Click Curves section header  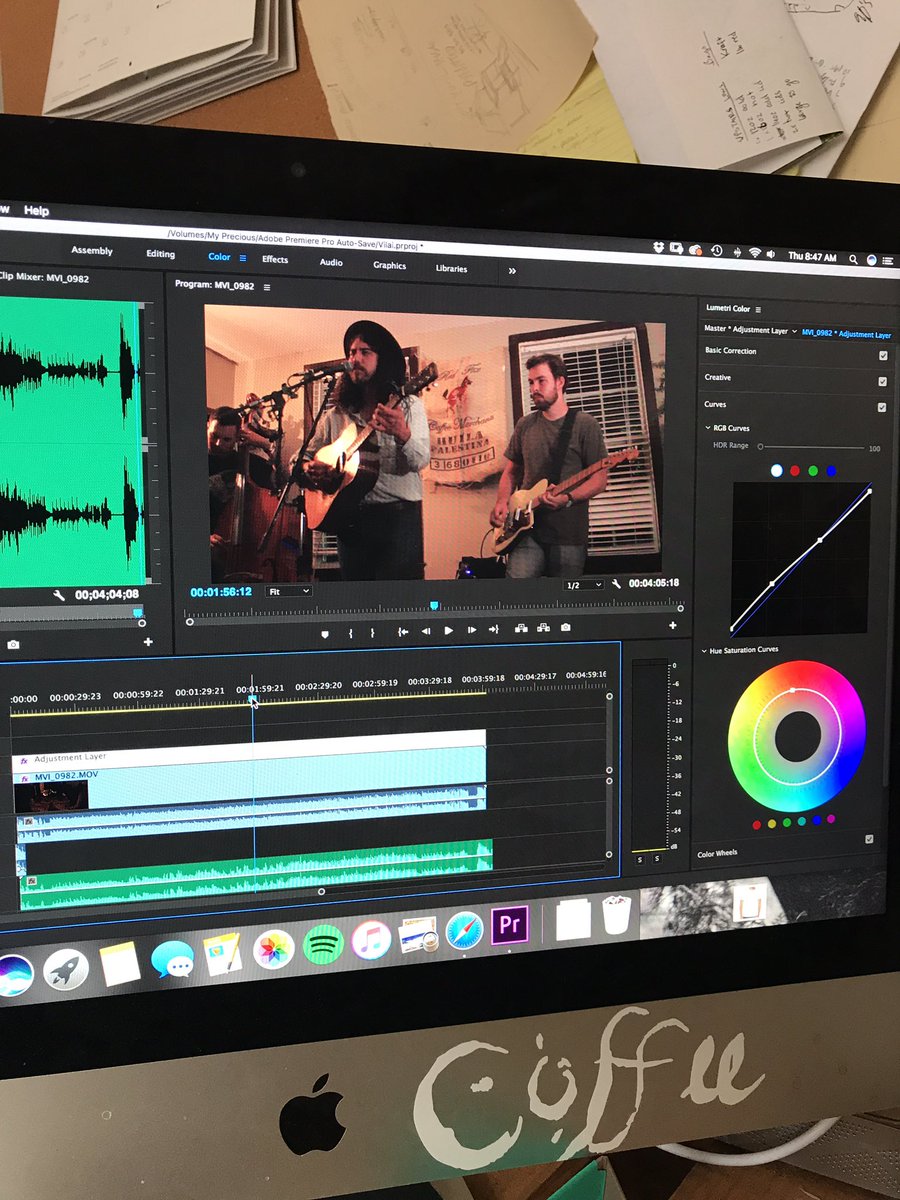click(x=716, y=404)
